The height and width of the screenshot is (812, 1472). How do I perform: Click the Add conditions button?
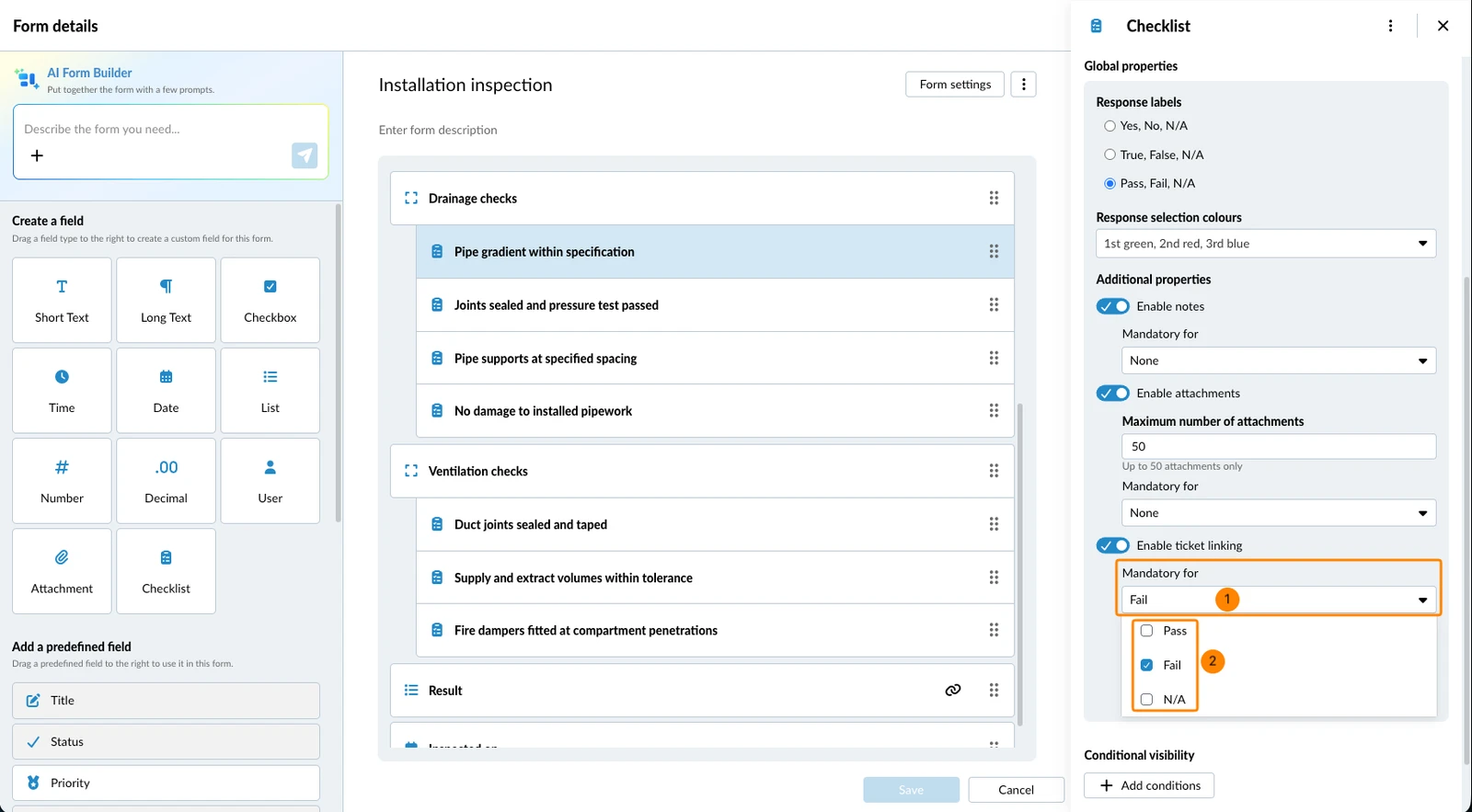point(1149,785)
